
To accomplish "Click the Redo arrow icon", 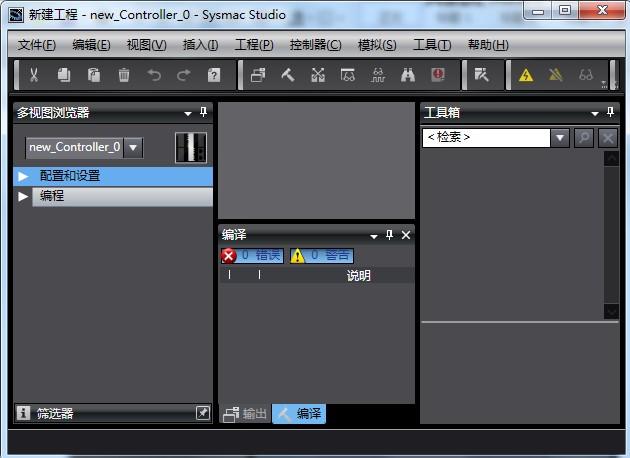I will click(x=184, y=75).
